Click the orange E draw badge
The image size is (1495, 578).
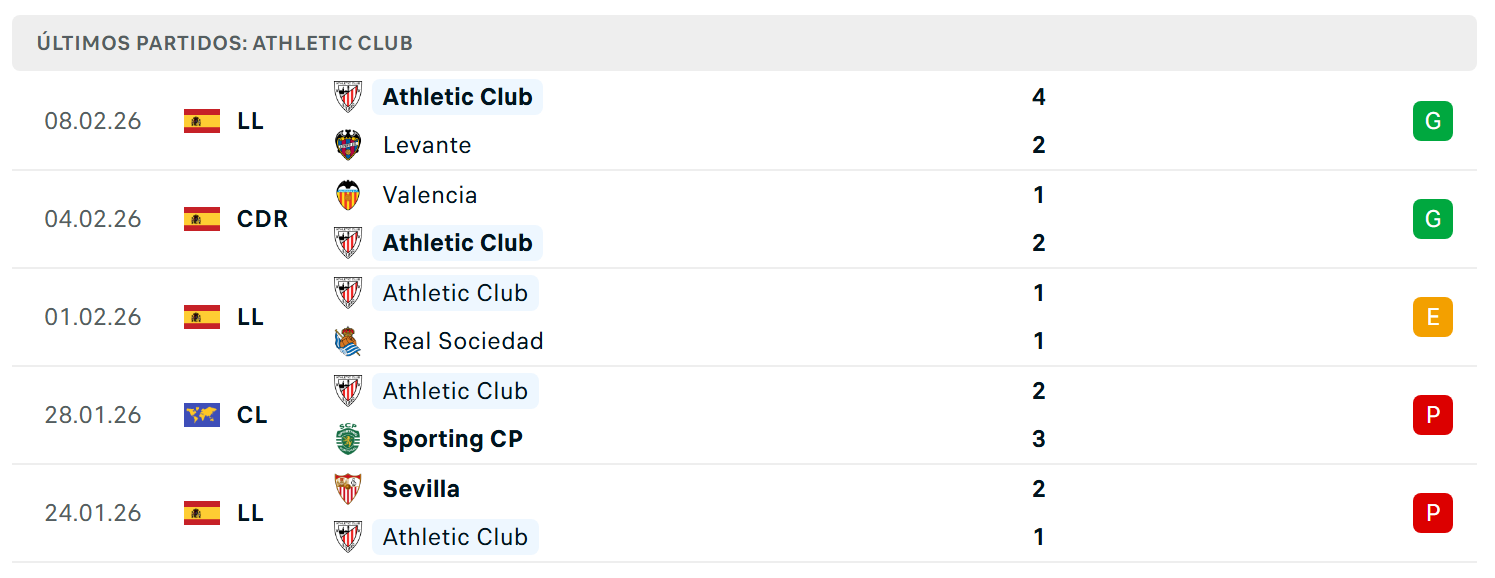click(1432, 317)
